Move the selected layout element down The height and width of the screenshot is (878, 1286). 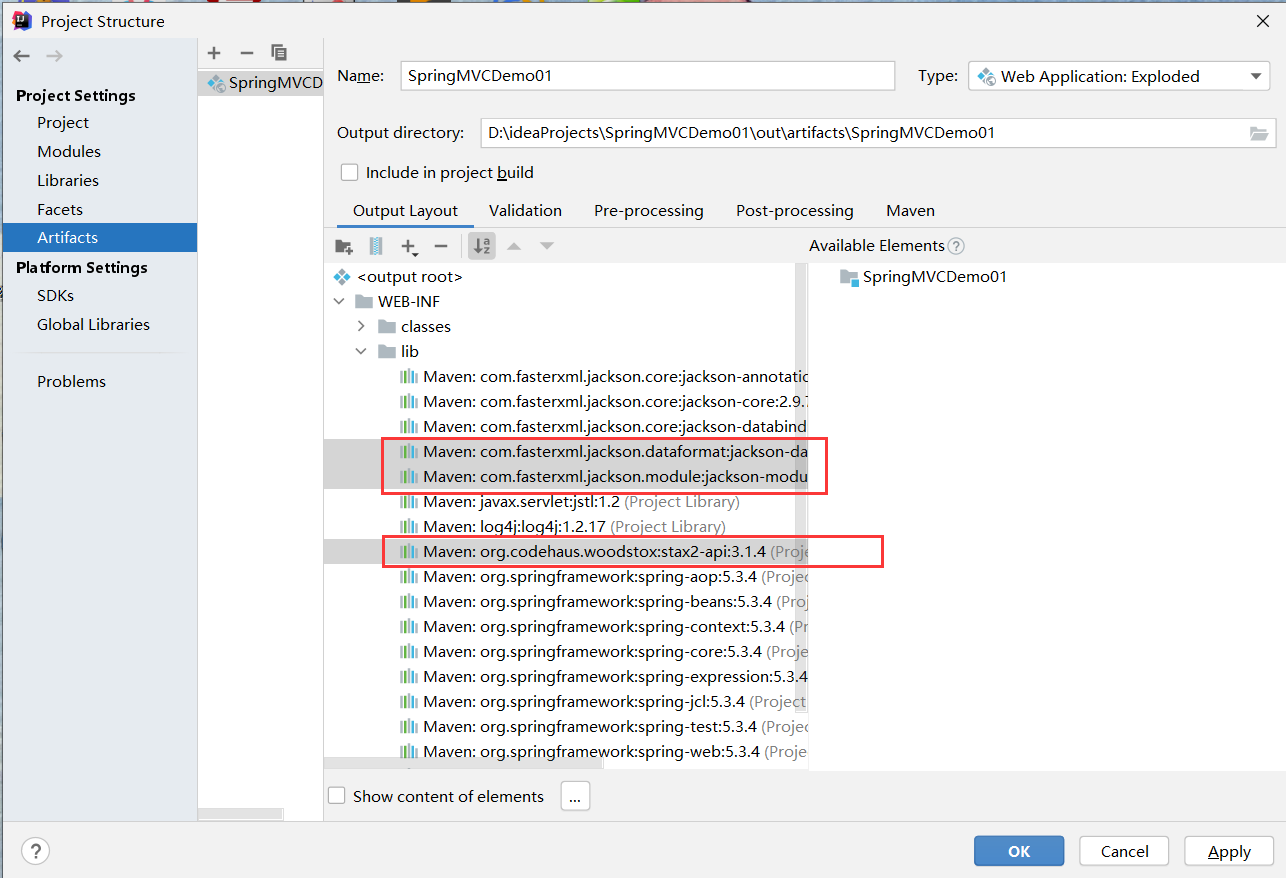coord(546,246)
